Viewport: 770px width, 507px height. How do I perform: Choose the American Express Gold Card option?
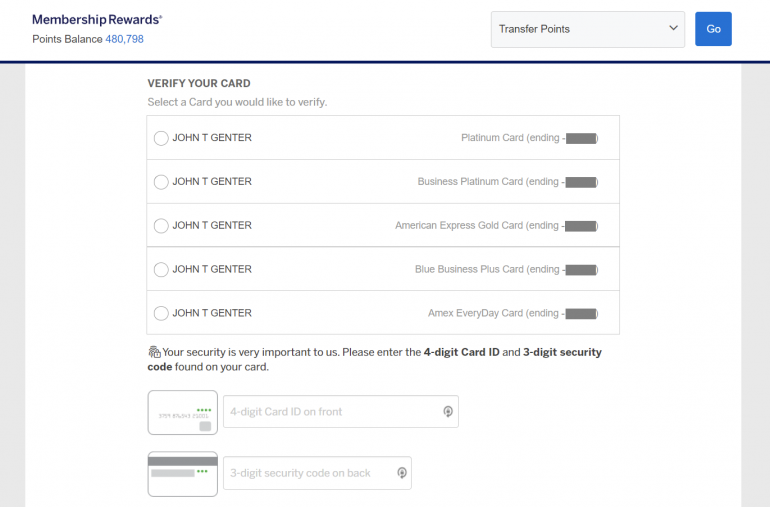point(161,226)
